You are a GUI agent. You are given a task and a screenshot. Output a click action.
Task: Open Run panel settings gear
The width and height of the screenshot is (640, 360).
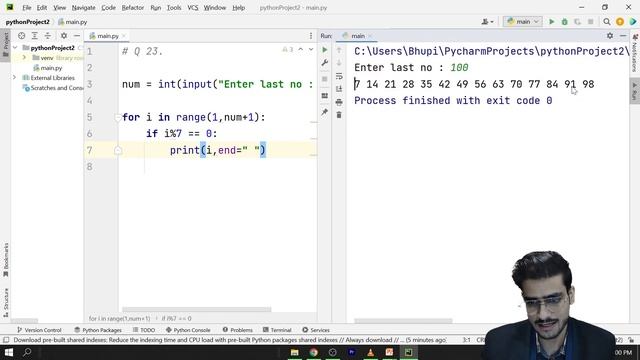pyautogui.click(x=610, y=36)
